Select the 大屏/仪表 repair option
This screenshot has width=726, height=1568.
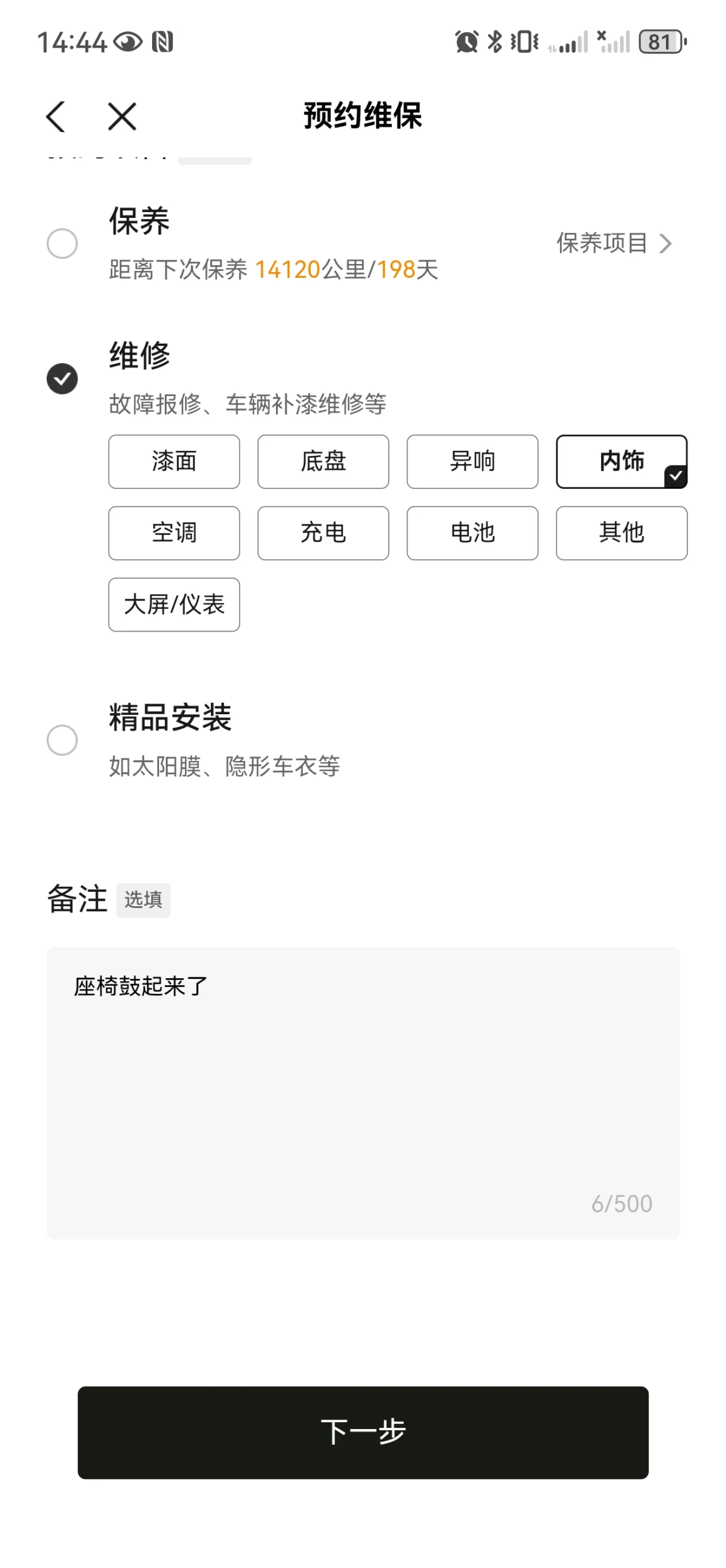pyautogui.click(x=174, y=605)
